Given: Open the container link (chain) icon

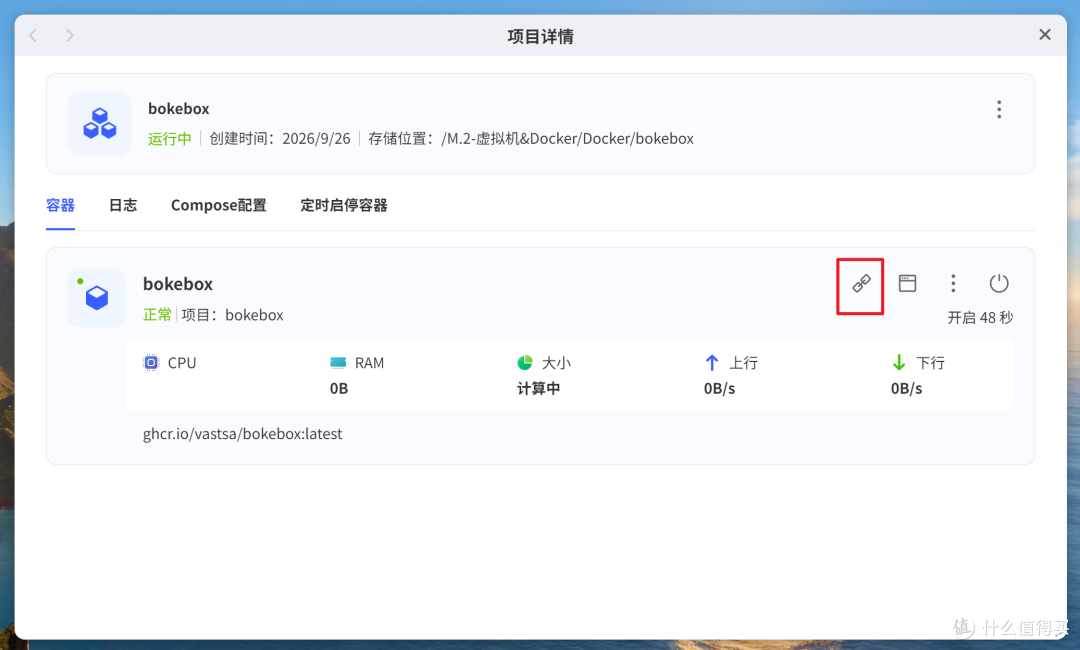Looking at the screenshot, I should 861,283.
